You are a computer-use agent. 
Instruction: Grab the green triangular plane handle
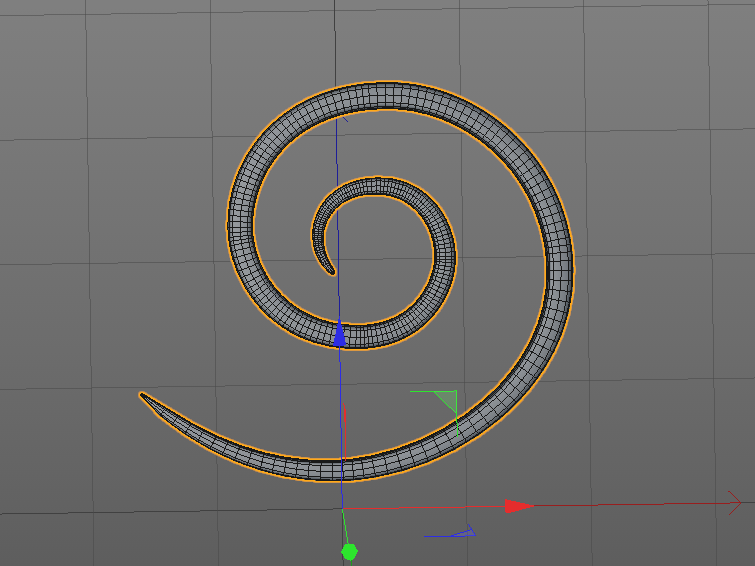(447, 400)
